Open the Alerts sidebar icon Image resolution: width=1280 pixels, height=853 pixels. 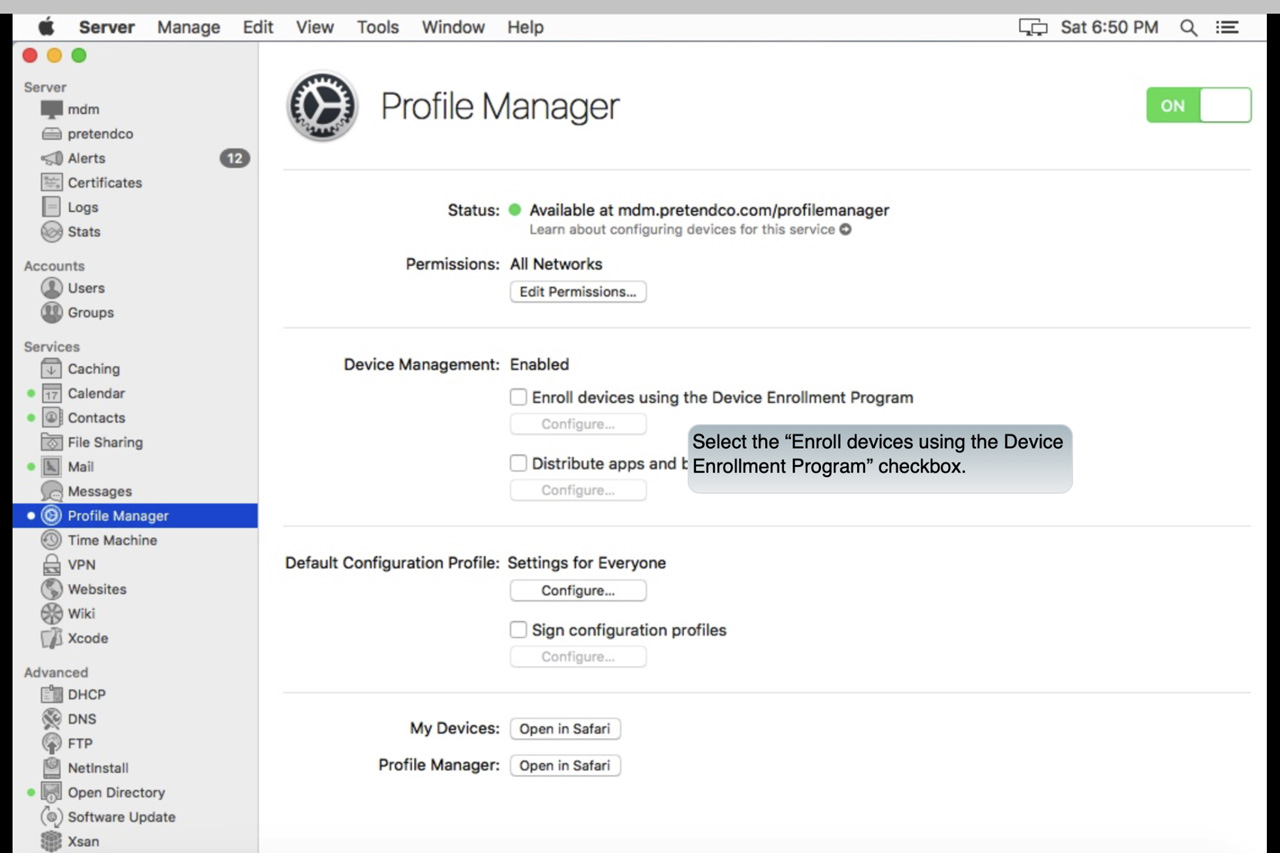click(x=52, y=158)
